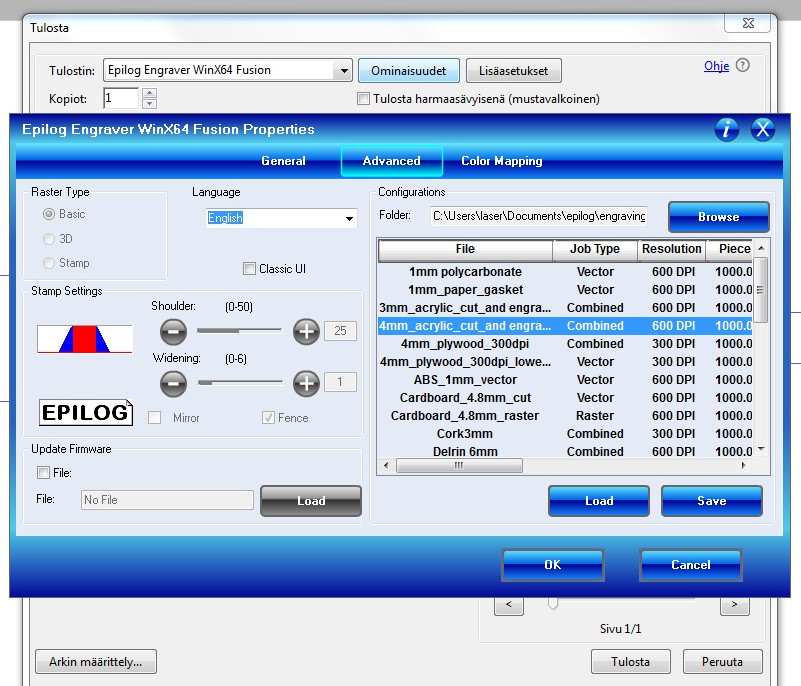Viewport: 801px width, 686px height.
Task: Click Save configuration button
Action: pyautogui.click(x=712, y=501)
